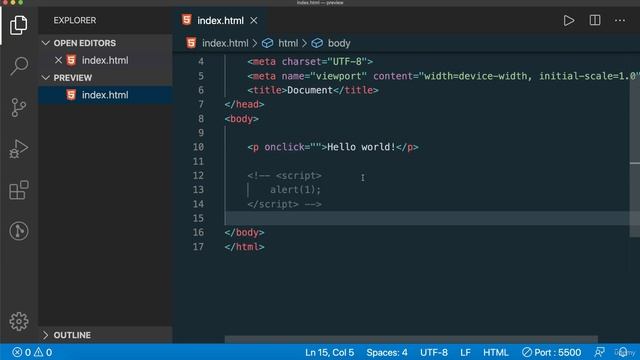The width and height of the screenshot is (640, 360).
Task: Place cursor on empty line 15
Action: tap(427, 218)
